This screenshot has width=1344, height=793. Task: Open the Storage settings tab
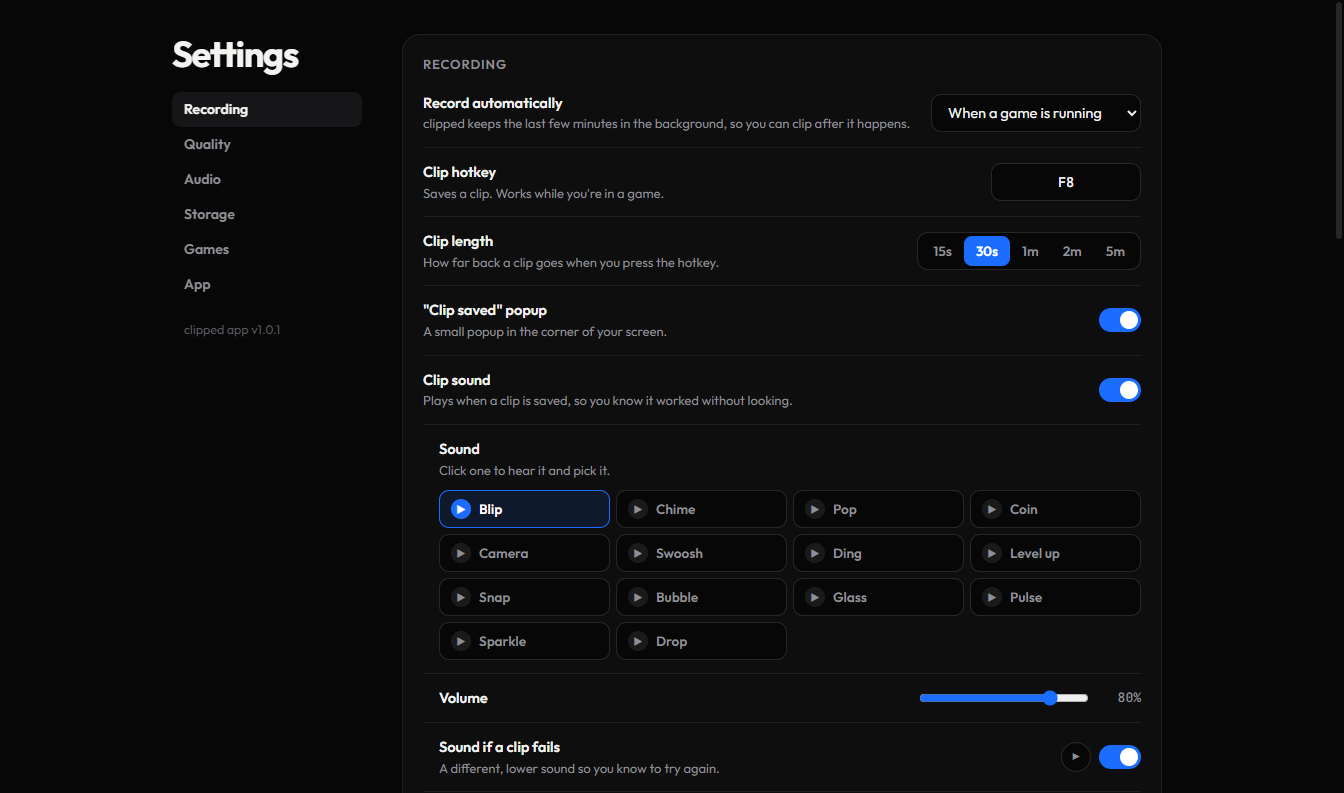(x=267, y=214)
